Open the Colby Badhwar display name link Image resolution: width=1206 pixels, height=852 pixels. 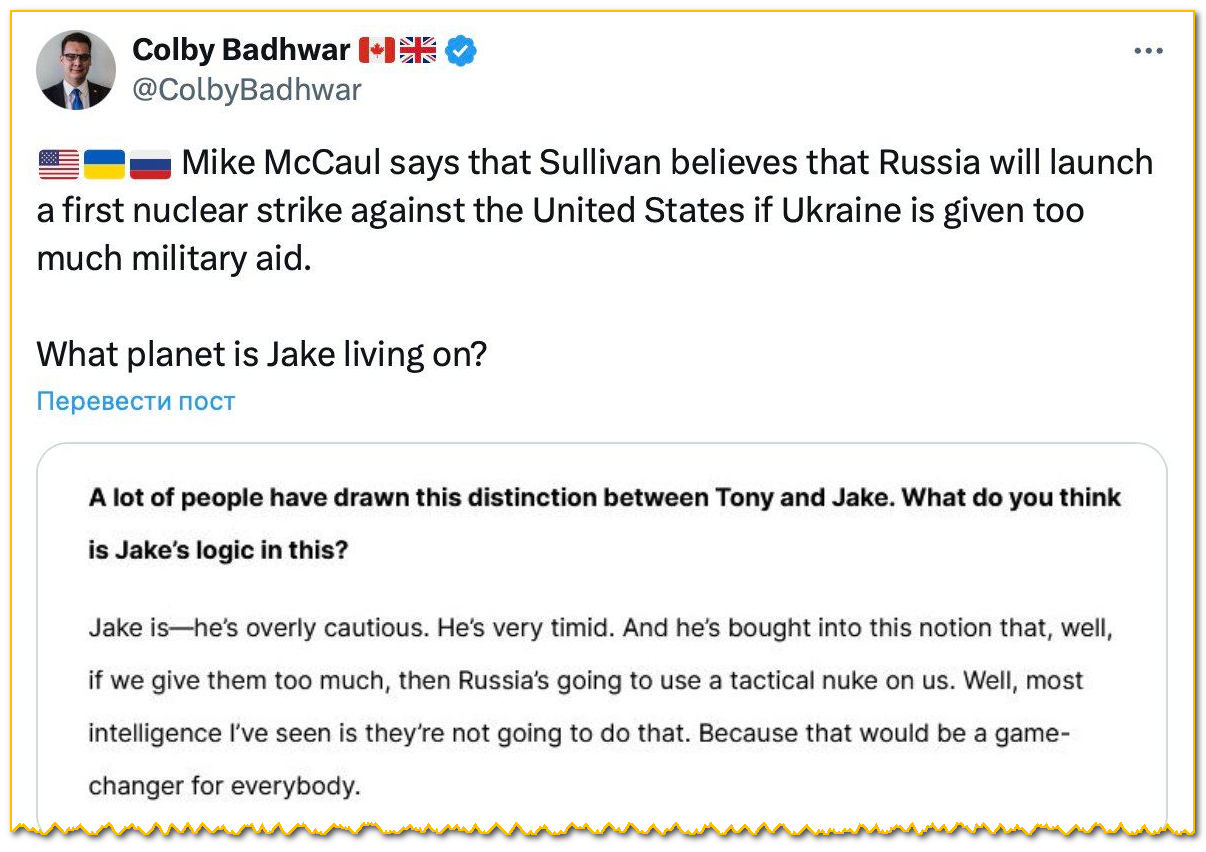point(241,50)
